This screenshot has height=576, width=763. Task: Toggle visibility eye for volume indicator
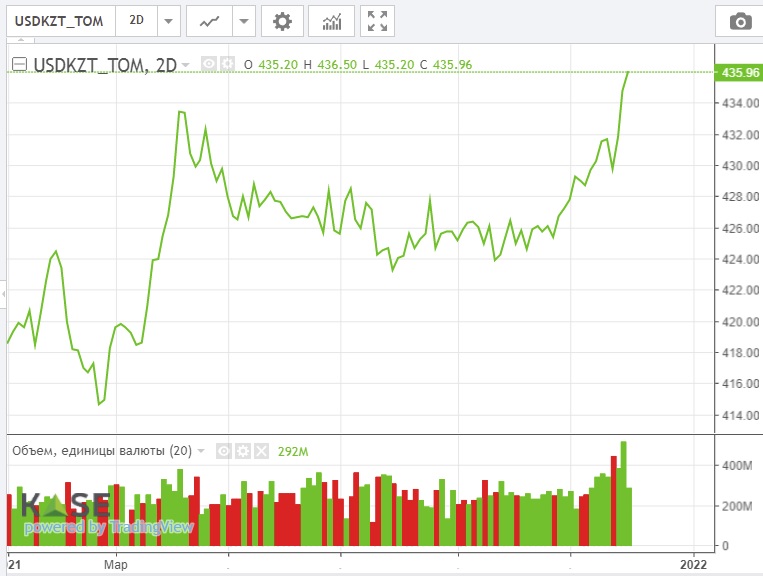coord(223,451)
